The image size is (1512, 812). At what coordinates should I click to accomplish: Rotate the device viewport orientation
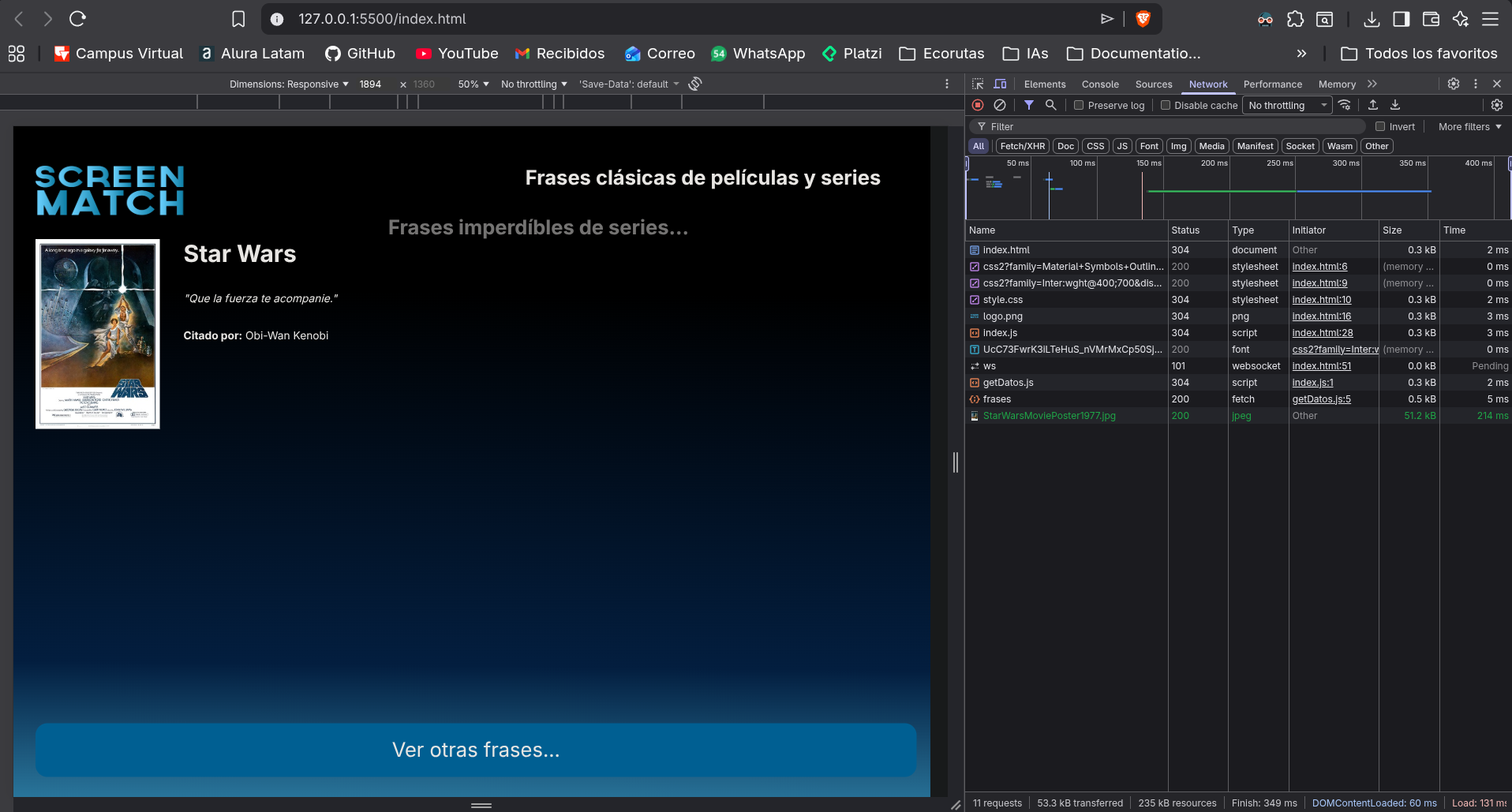click(694, 84)
